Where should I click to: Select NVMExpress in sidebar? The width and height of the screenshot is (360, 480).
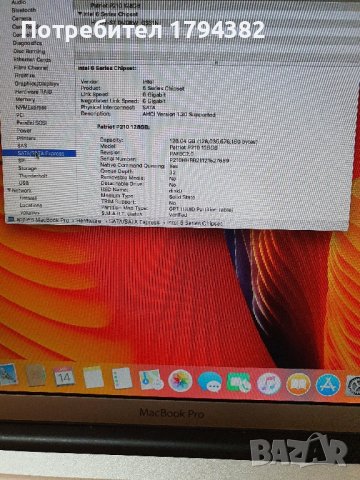pos(31,107)
